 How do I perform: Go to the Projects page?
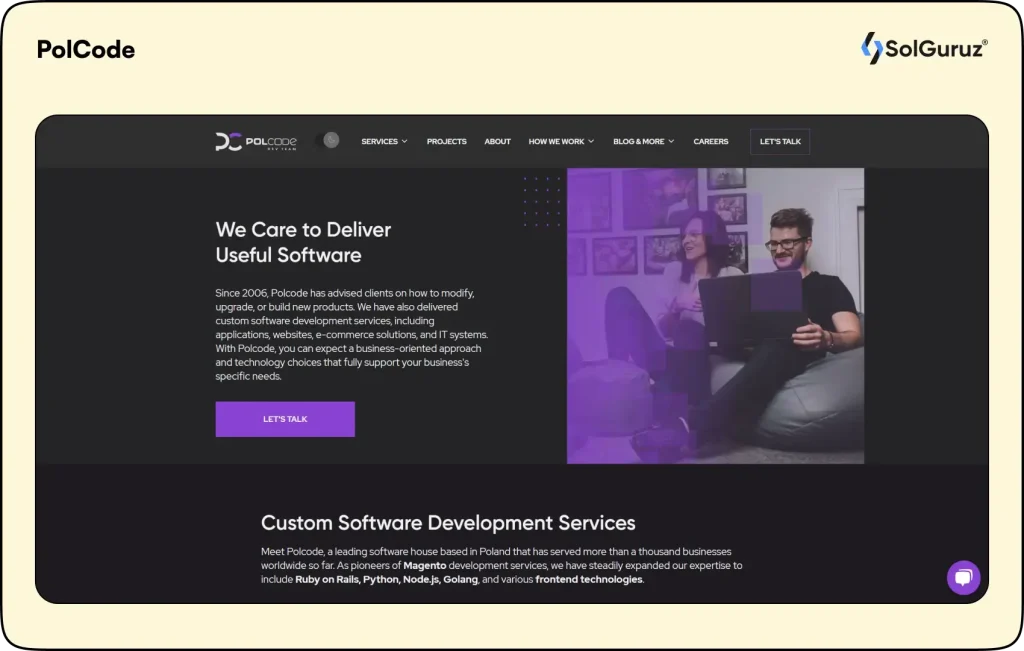446,142
